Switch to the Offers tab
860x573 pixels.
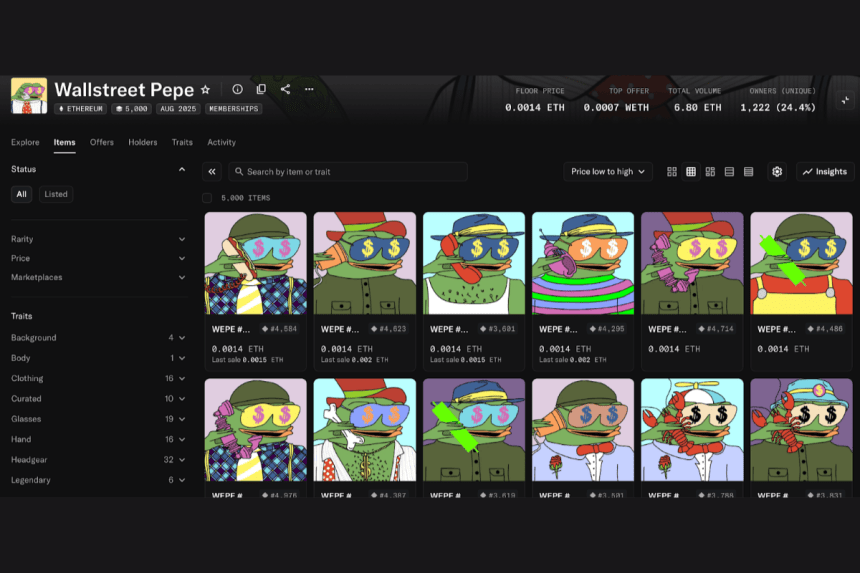pyautogui.click(x=102, y=142)
